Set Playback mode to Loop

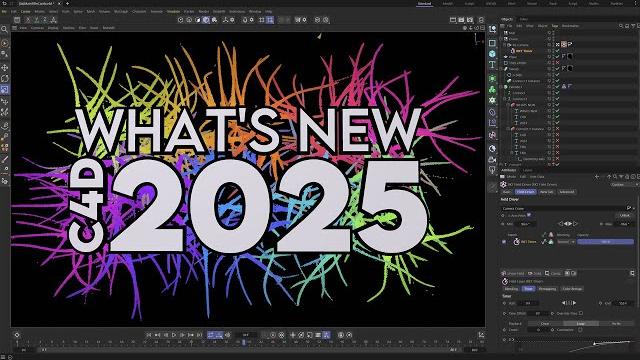(580, 323)
